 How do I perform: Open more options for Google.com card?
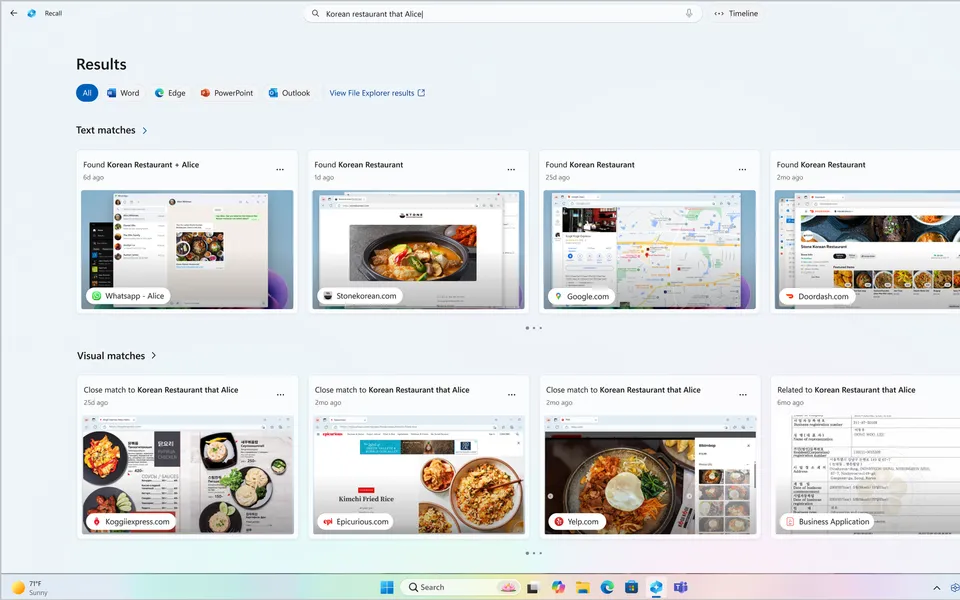pyautogui.click(x=742, y=170)
